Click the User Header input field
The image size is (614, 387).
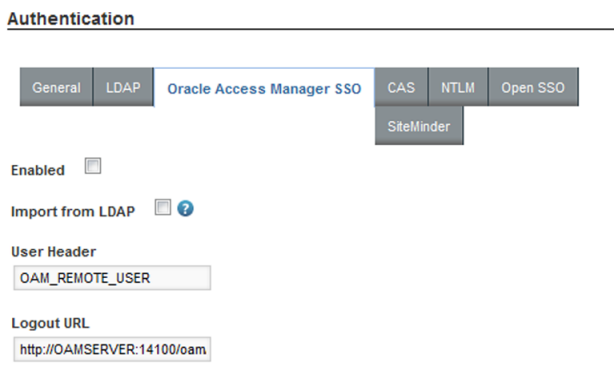pos(112,278)
